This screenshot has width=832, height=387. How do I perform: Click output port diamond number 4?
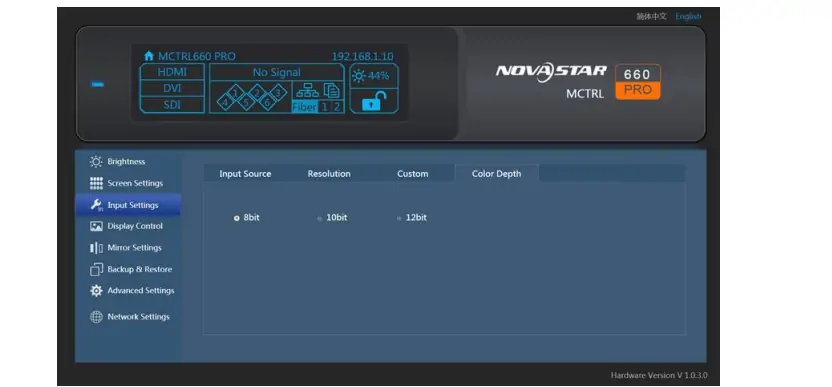pyautogui.click(x=226, y=102)
